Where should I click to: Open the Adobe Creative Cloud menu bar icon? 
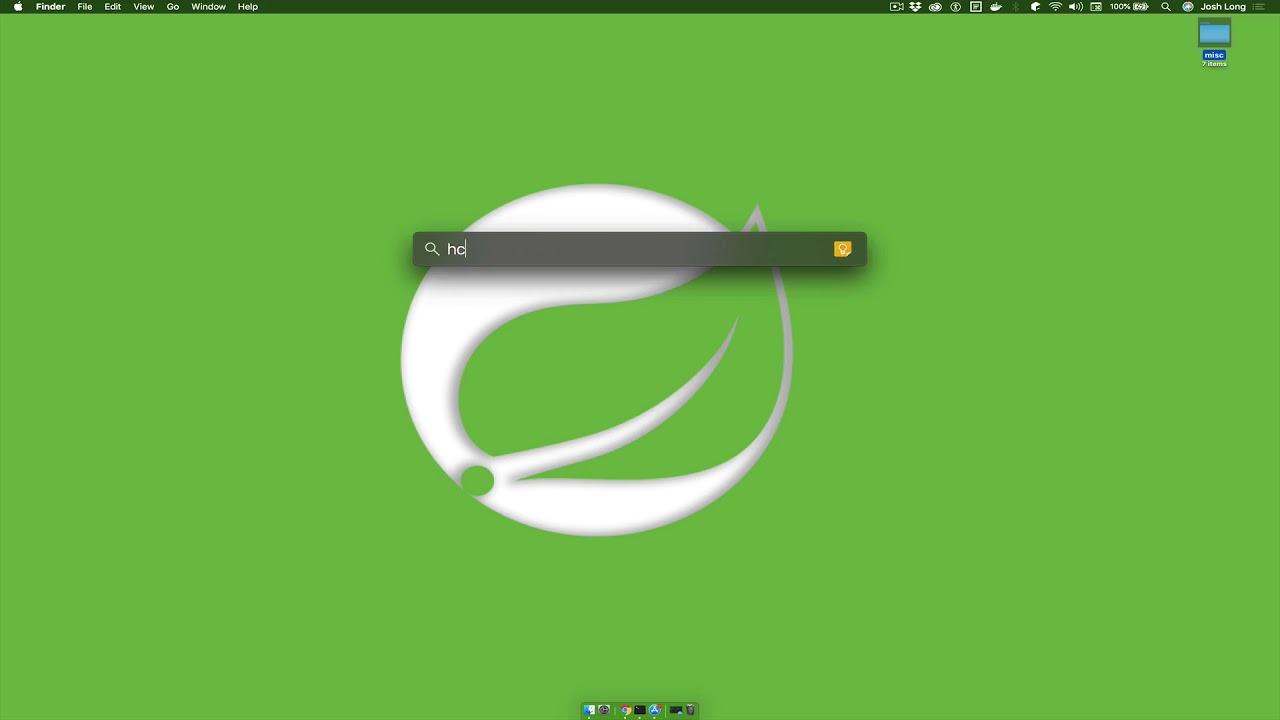[935, 7]
